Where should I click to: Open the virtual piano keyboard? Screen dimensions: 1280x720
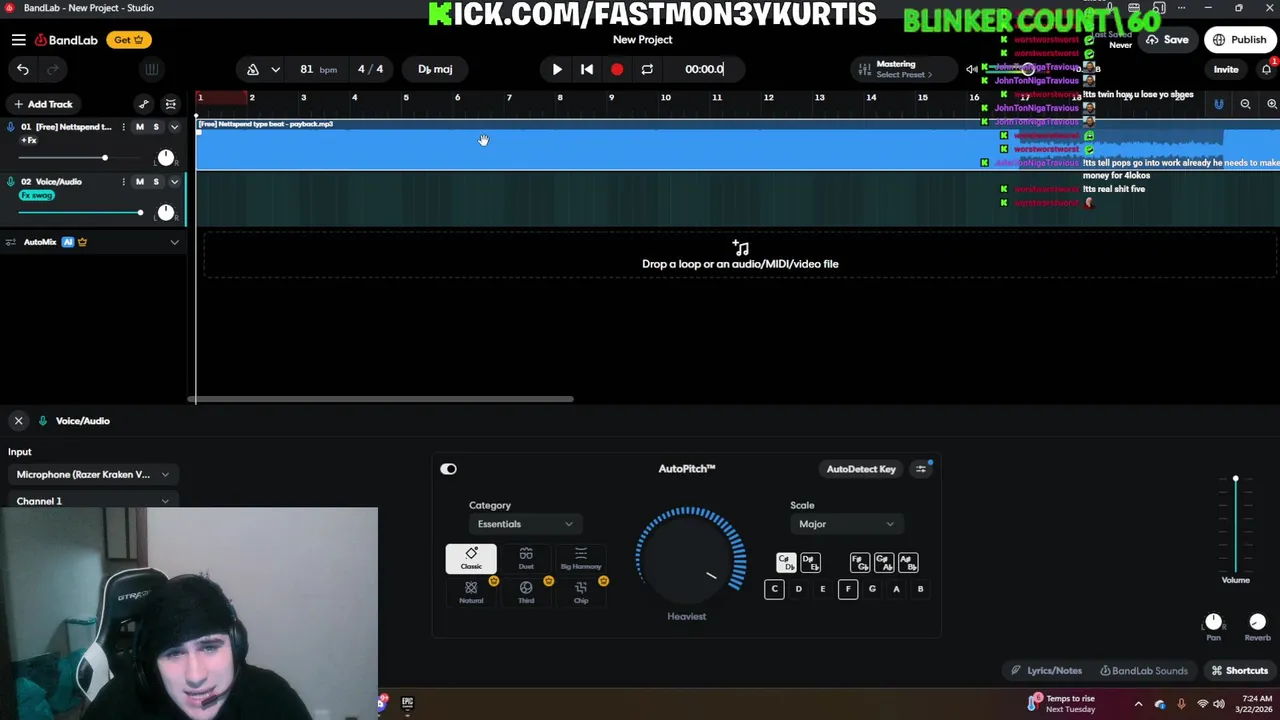click(x=151, y=69)
